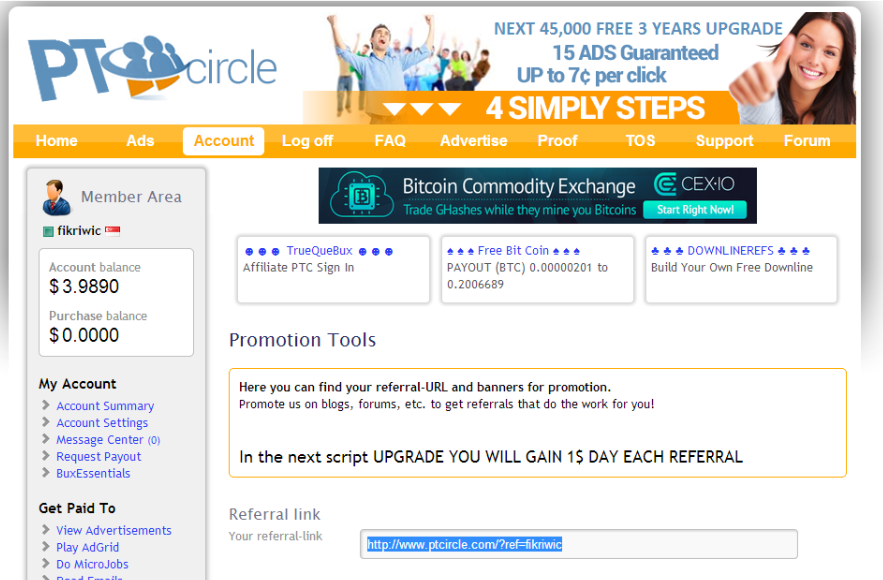Screen dimensions: 883x580
Task: Click the PTcircle logo
Action: coord(152,68)
